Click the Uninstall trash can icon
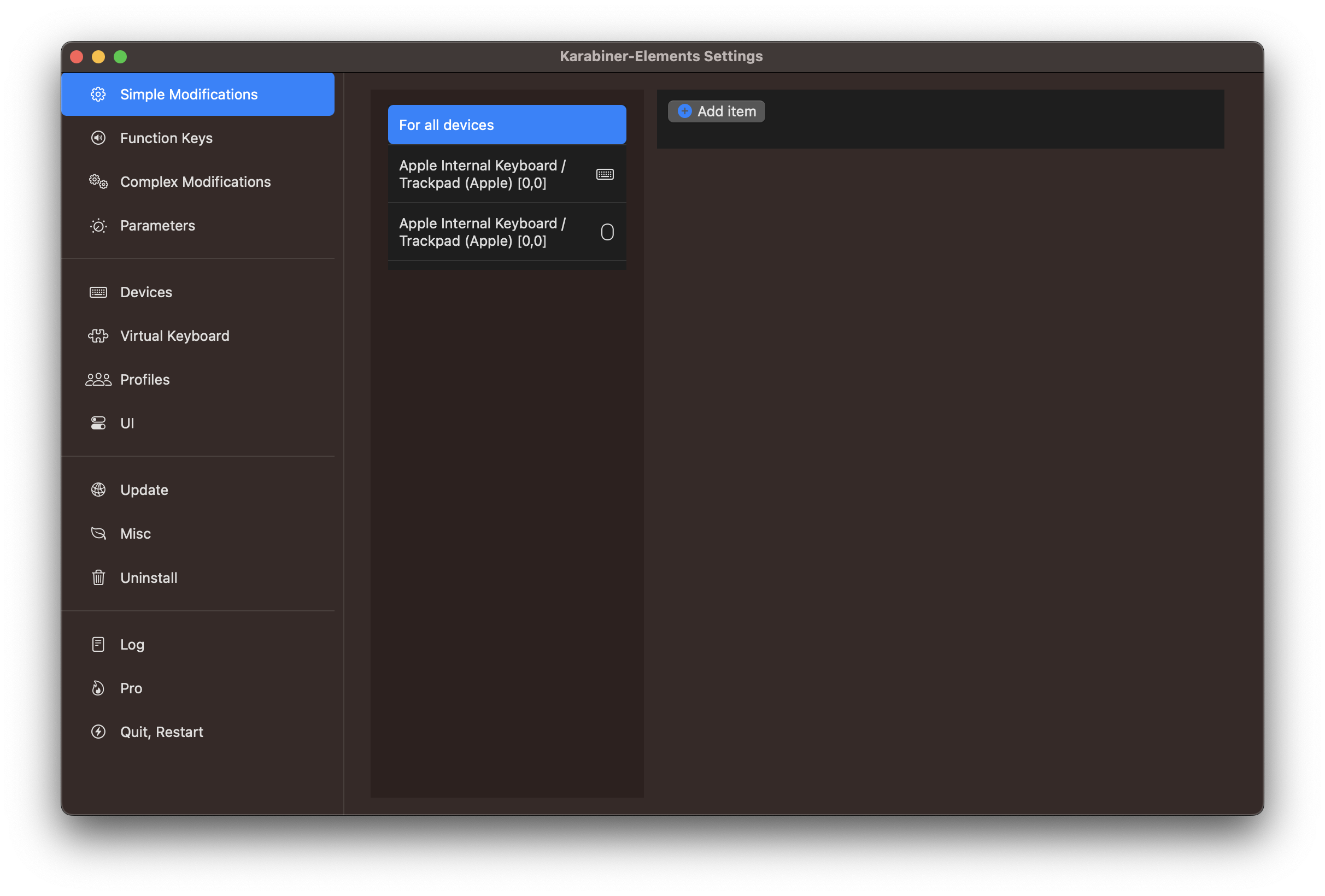 98,577
